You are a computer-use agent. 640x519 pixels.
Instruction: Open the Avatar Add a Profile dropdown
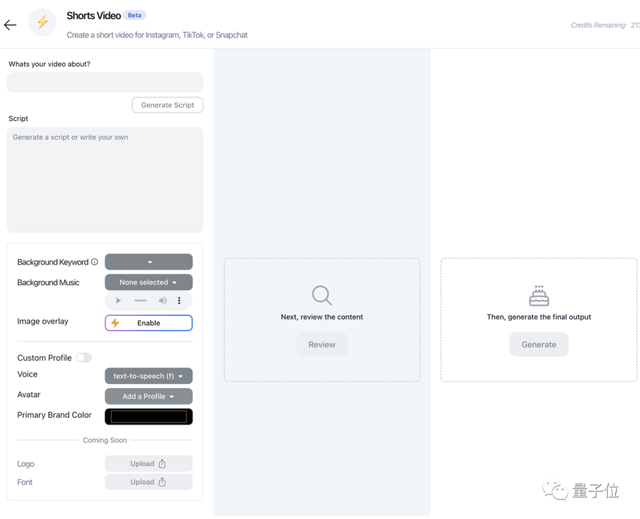[148, 396]
